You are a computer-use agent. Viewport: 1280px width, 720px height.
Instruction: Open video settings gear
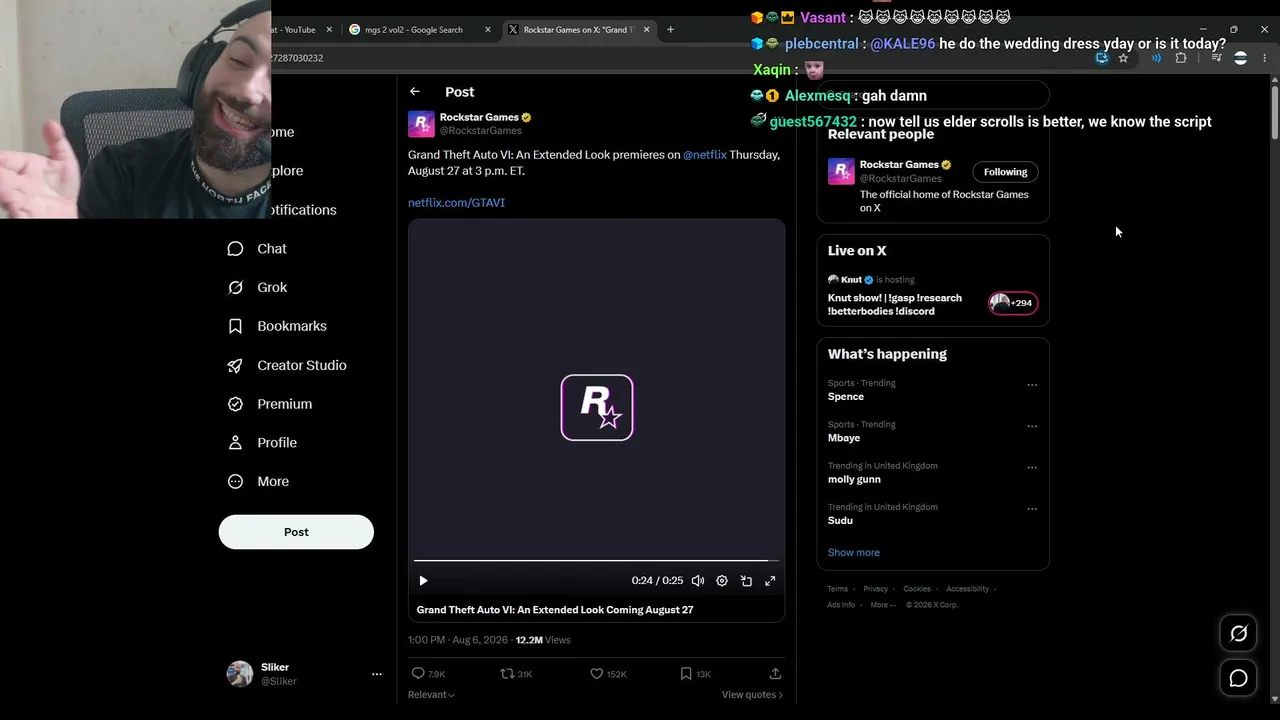pos(722,581)
